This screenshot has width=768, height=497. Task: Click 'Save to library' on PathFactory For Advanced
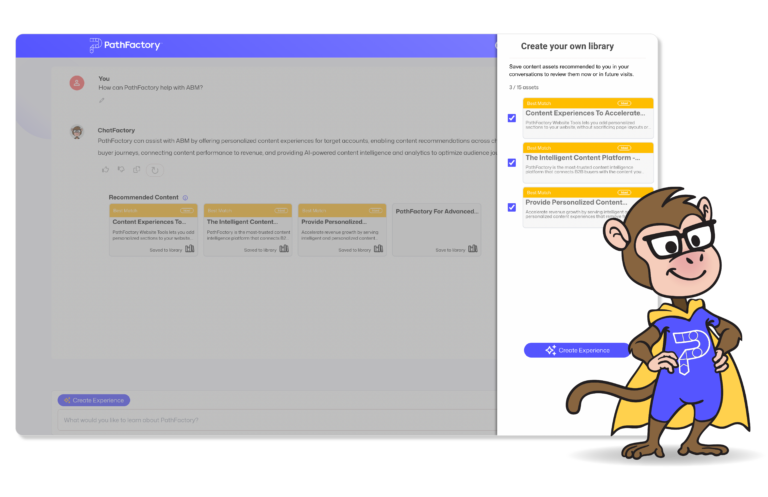pyautogui.click(x=450, y=250)
